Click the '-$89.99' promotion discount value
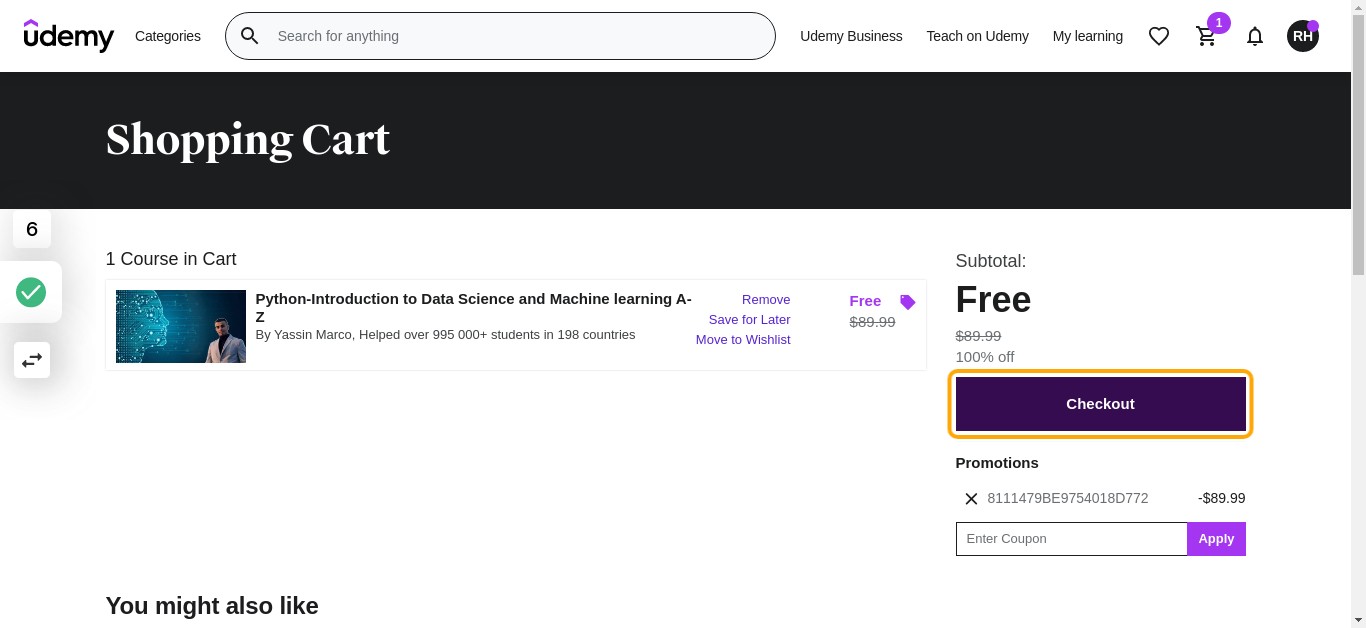 [1221, 498]
